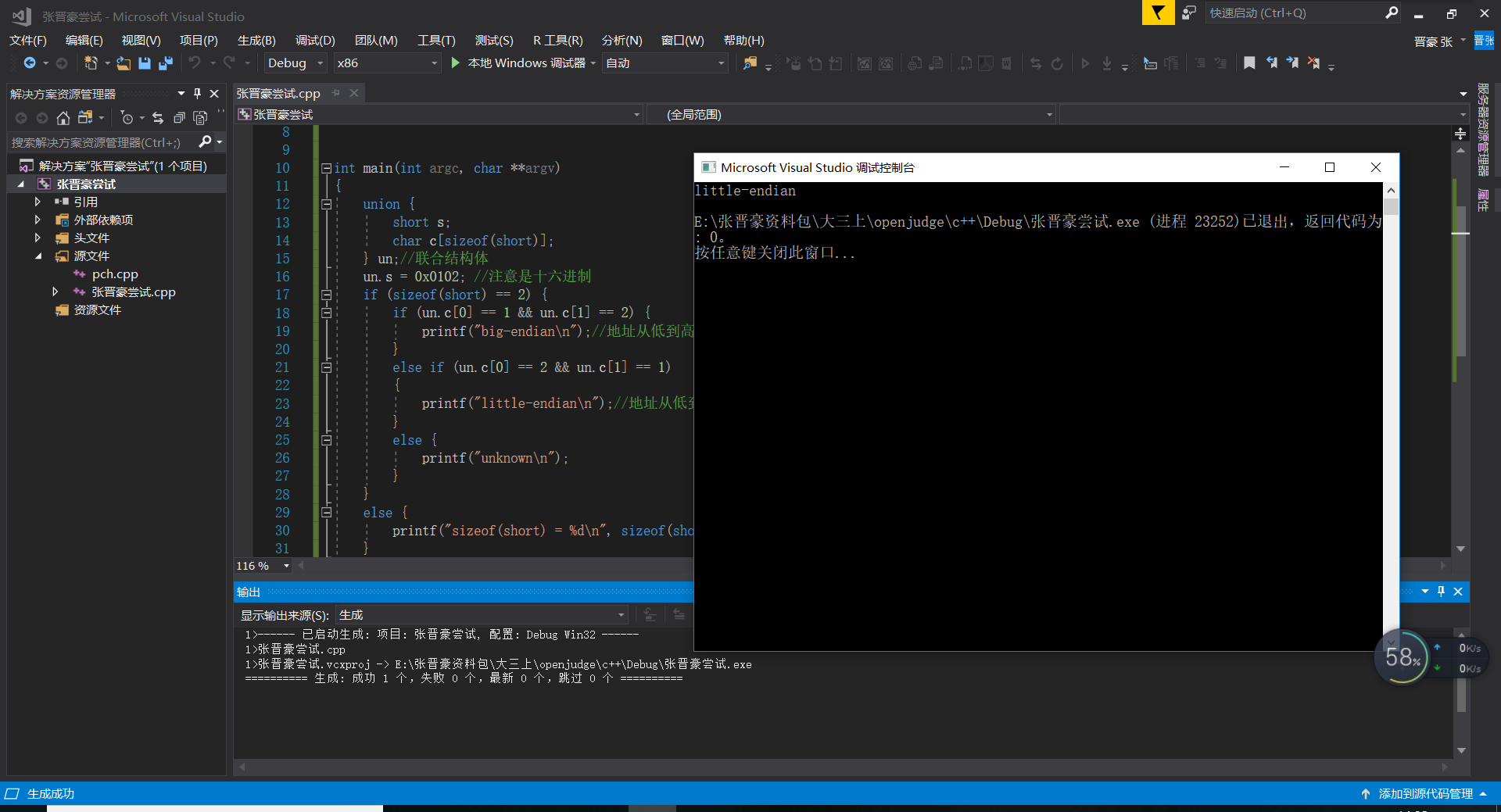Open the x86 platform dropdown
The height and width of the screenshot is (812, 1501).
(387, 63)
